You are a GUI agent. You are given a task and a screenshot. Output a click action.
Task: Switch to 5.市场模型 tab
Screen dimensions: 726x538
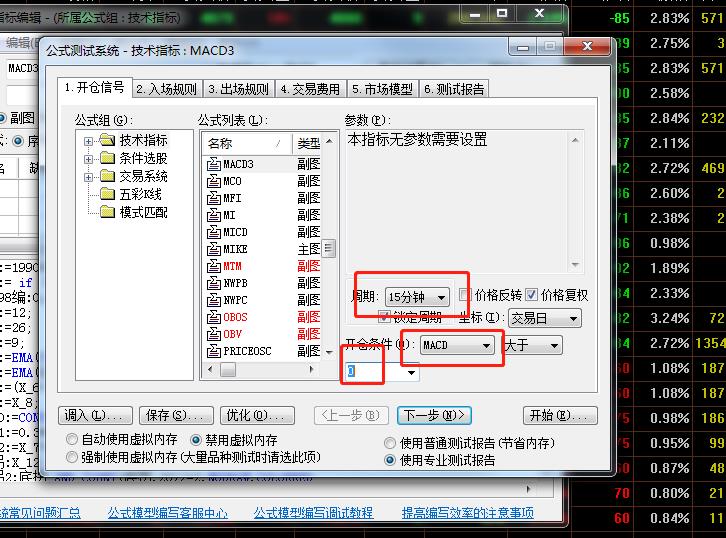[x=382, y=89]
